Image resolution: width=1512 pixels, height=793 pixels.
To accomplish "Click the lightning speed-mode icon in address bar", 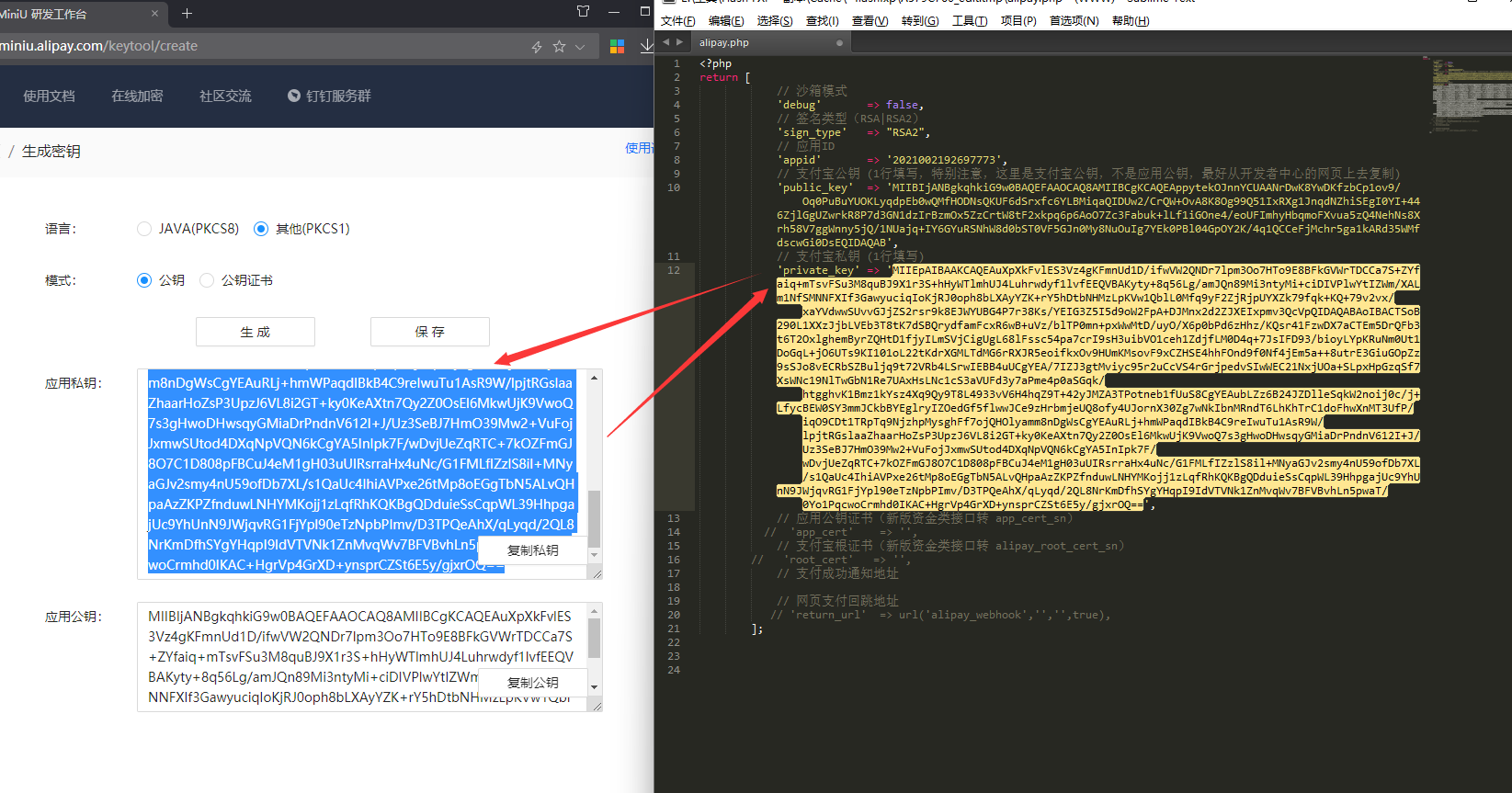I will (x=537, y=46).
